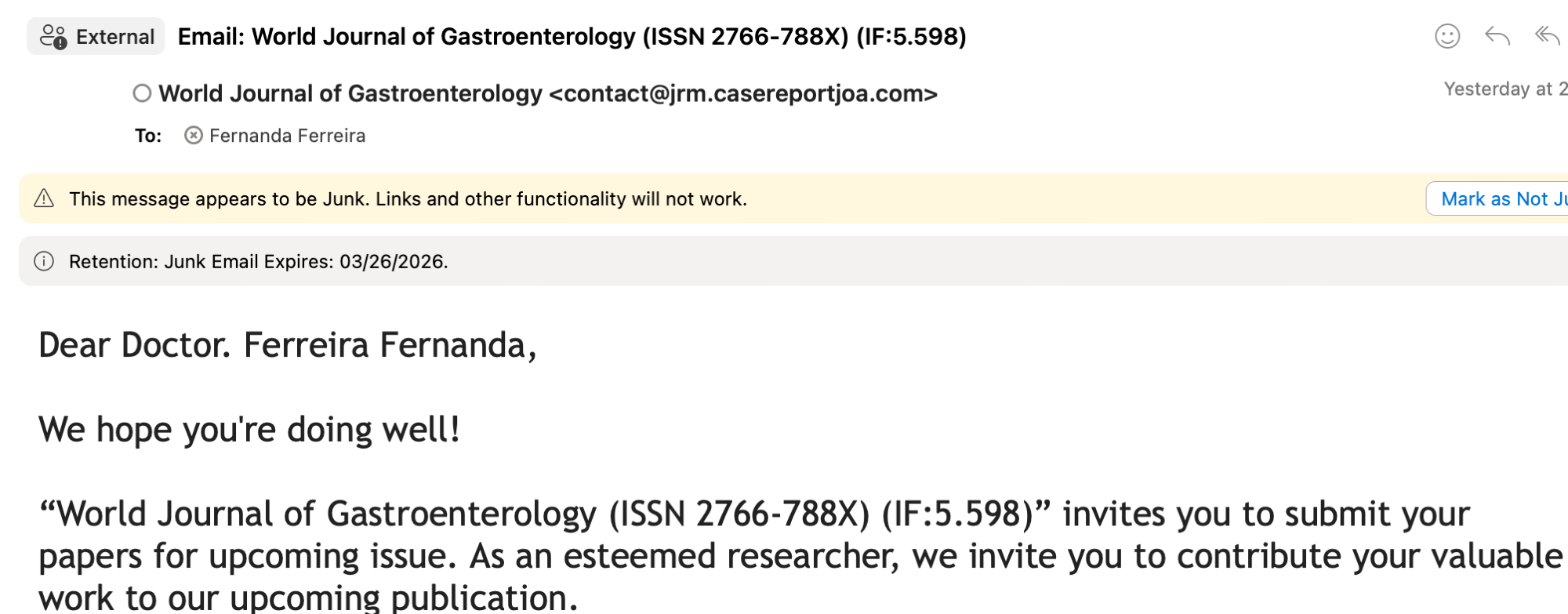The width and height of the screenshot is (1568, 614).
Task: Click sender name World Journal of Gastroenterology
Action: (x=350, y=93)
